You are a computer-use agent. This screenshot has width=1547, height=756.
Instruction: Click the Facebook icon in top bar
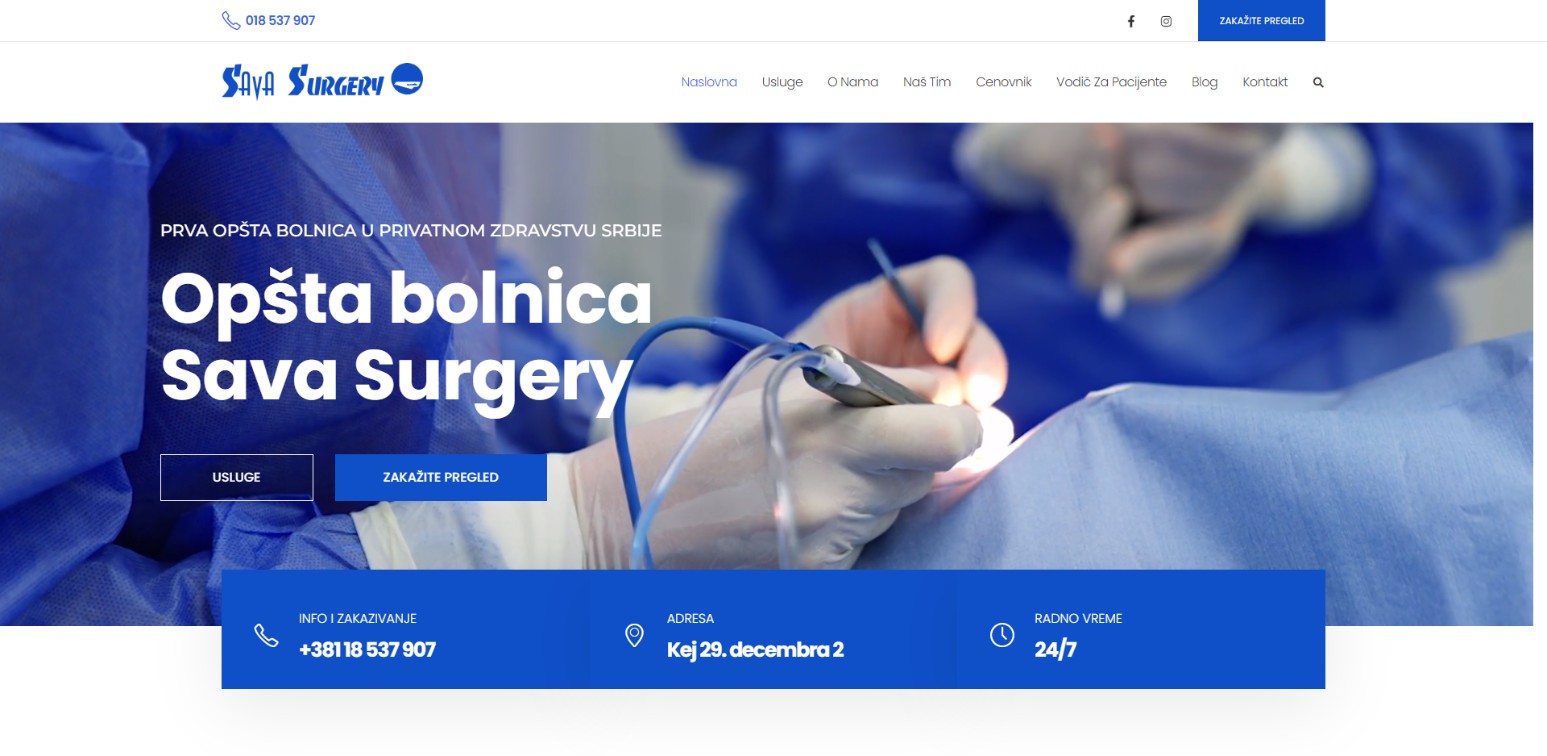coord(1131,21)
